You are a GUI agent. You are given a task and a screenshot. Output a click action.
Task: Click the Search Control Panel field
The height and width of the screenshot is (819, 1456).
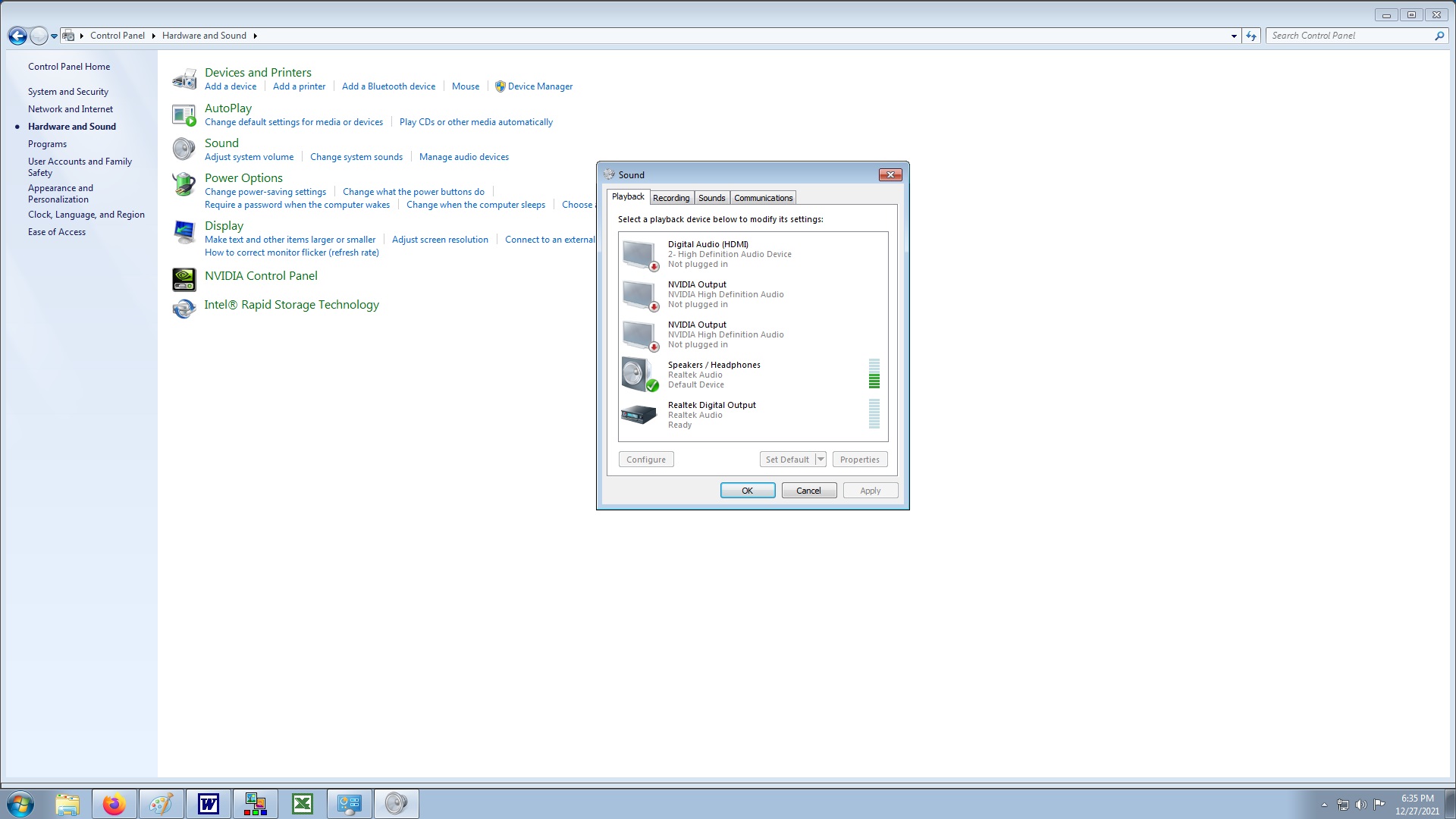(x=1350, y=36)
